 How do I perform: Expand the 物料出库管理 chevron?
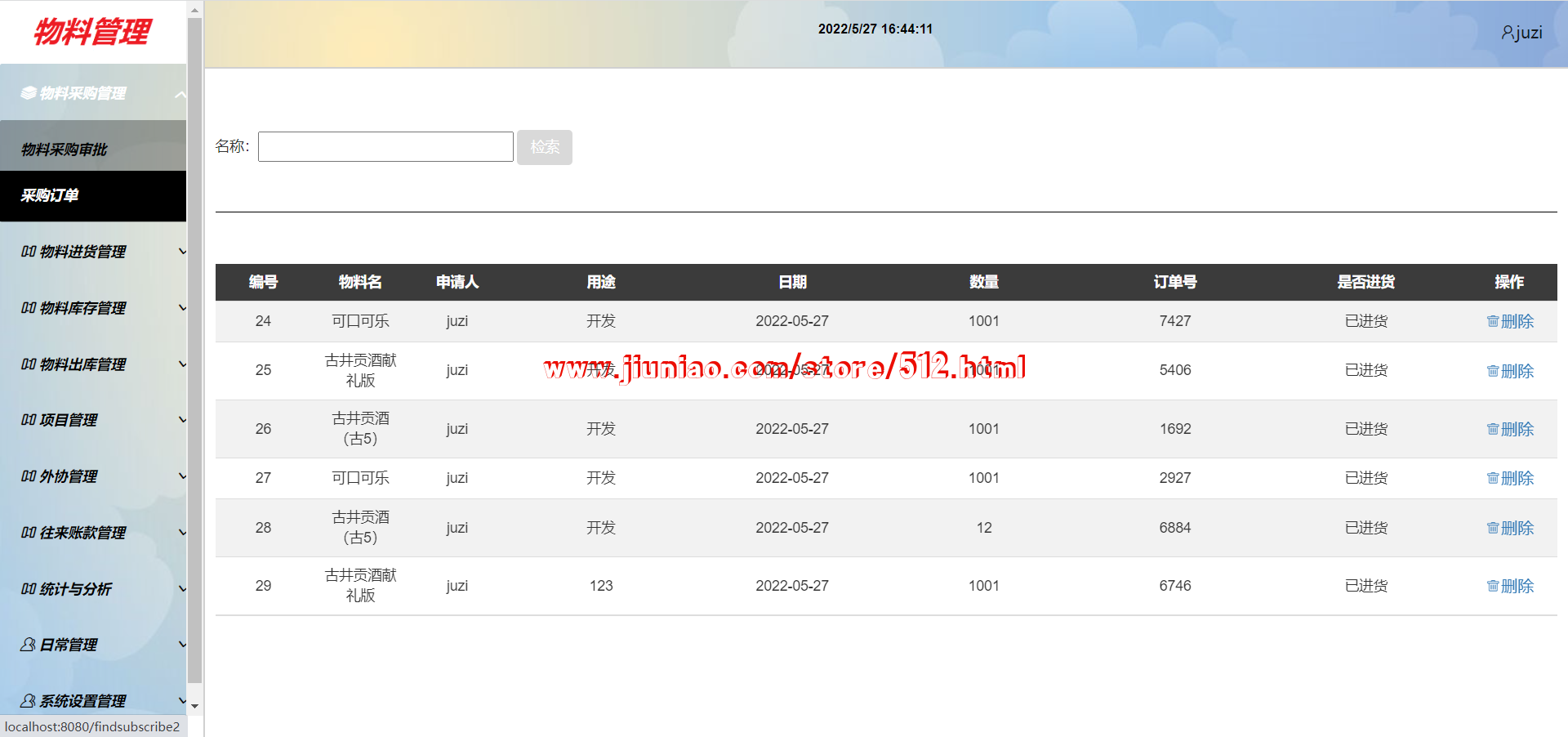182,364
